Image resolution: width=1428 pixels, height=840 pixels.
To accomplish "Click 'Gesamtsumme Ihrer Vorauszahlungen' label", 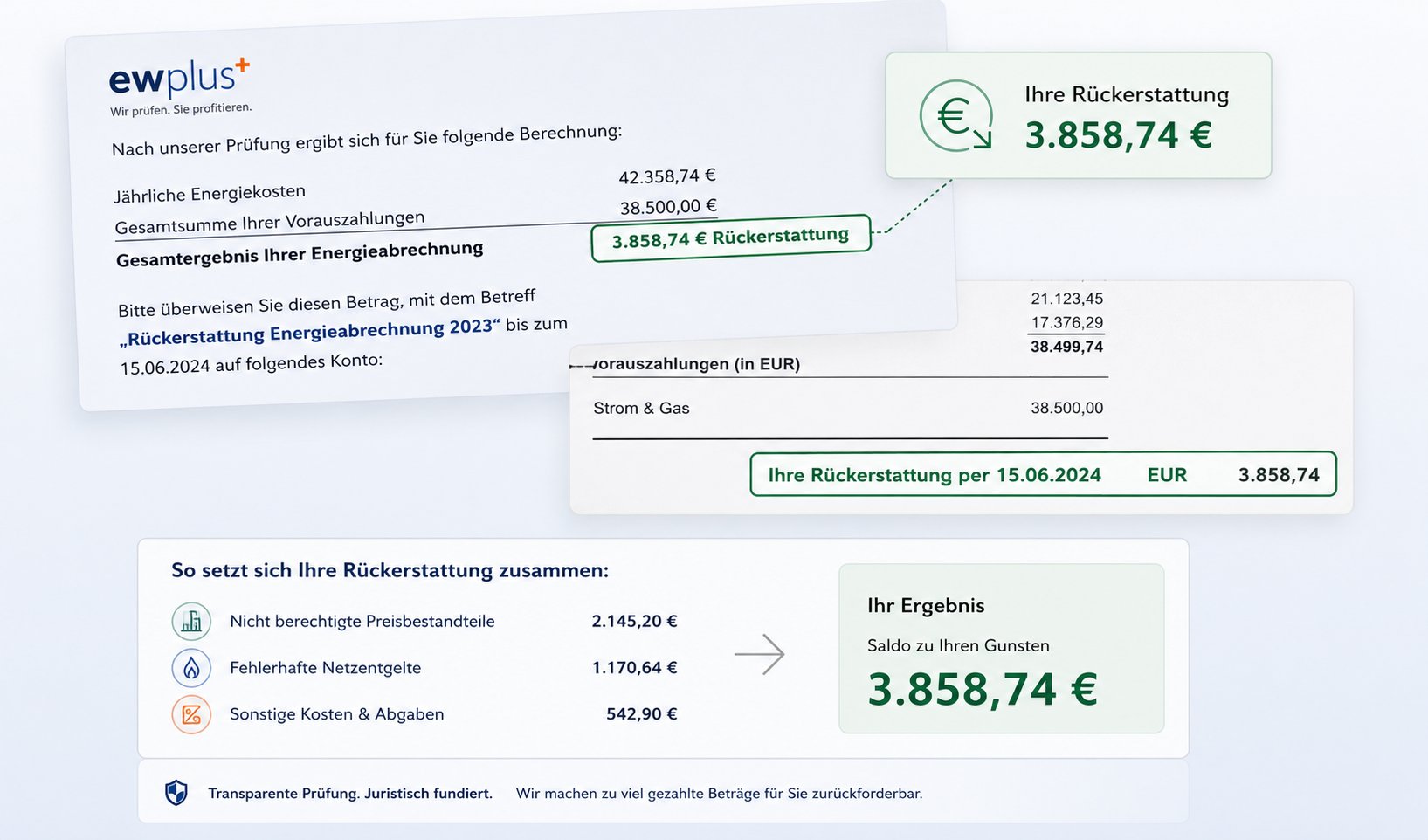I will pos(270,223).
